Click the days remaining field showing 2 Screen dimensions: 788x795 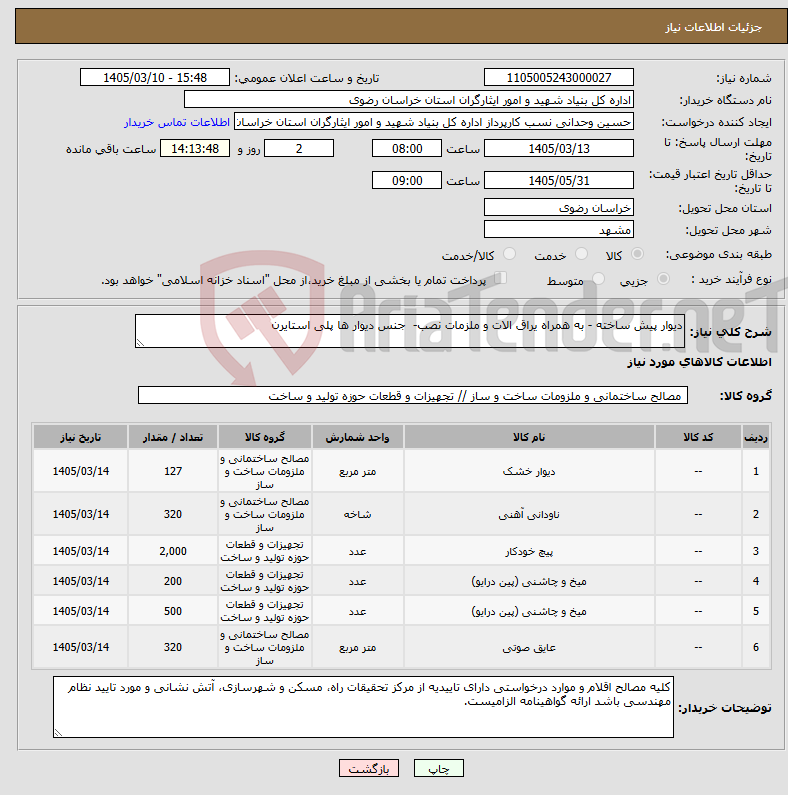pyautogui.click(x=299, y=149)
